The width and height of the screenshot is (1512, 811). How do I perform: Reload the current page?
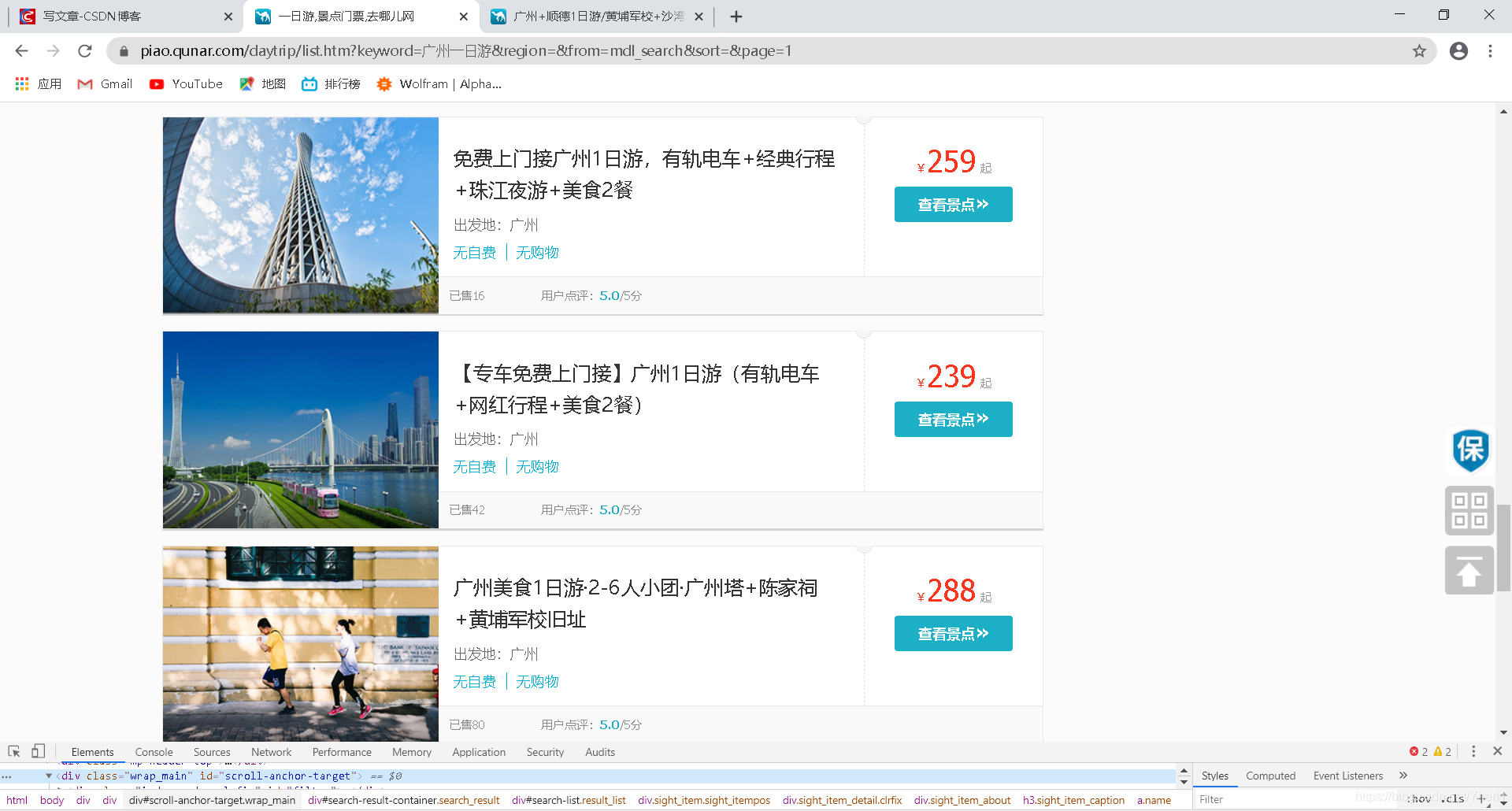pyautogui.click(x=85, y=51)
